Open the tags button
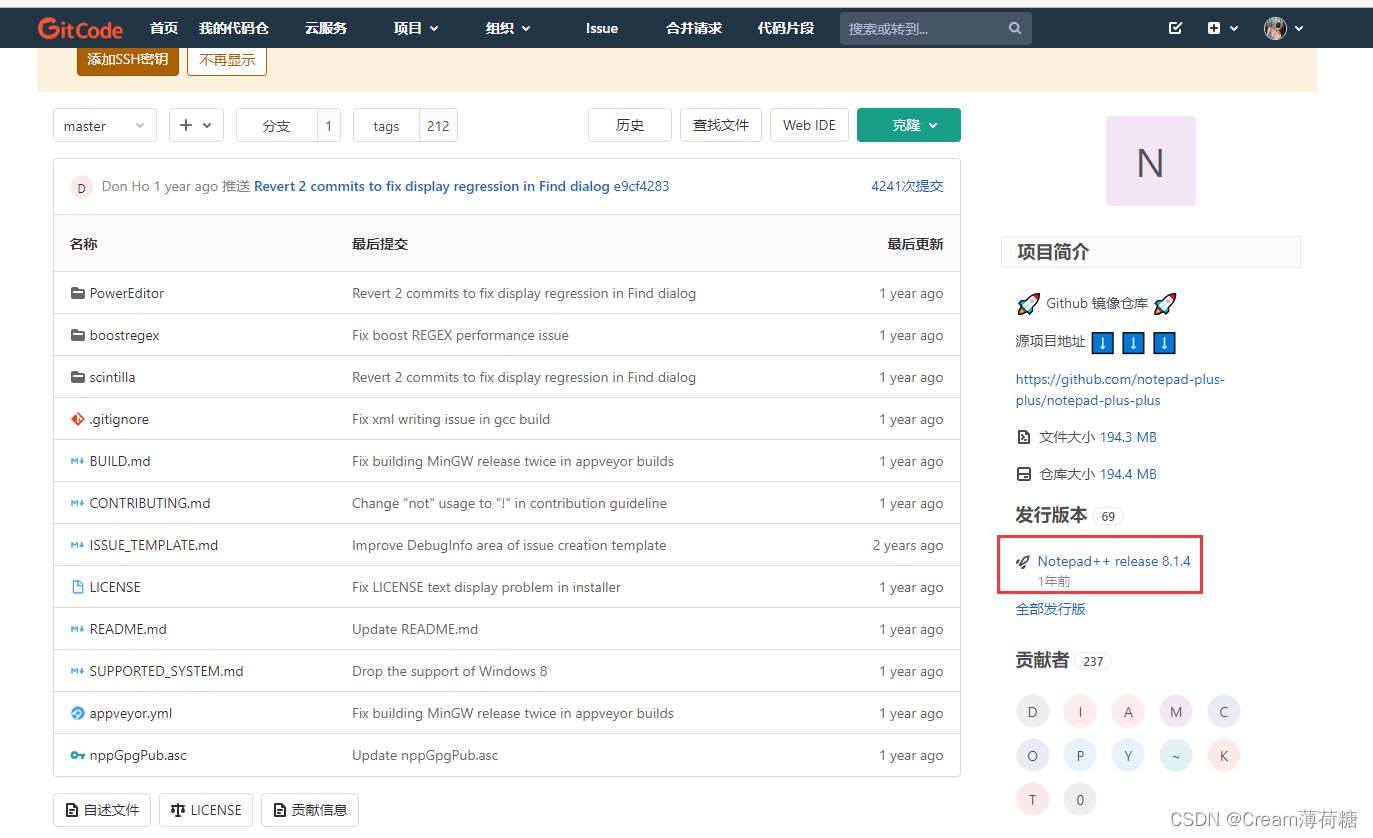The width and height of the screenshot is (1373, 838). tap(387, 126)
